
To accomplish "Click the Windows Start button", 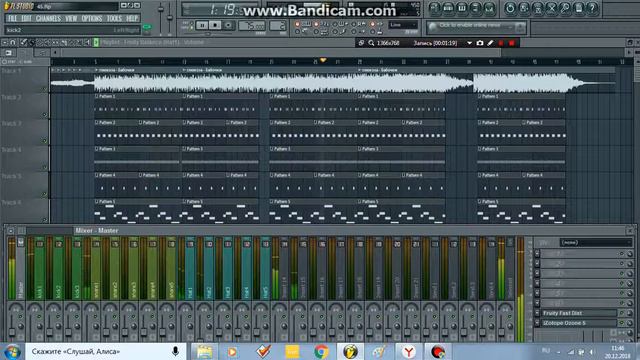I will point(12,351).
